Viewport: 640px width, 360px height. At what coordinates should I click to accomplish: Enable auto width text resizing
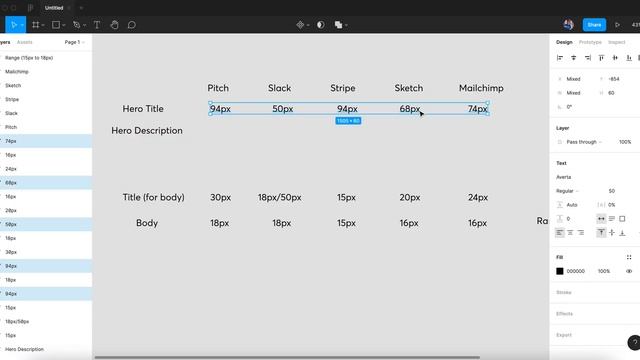click(601, 219)
